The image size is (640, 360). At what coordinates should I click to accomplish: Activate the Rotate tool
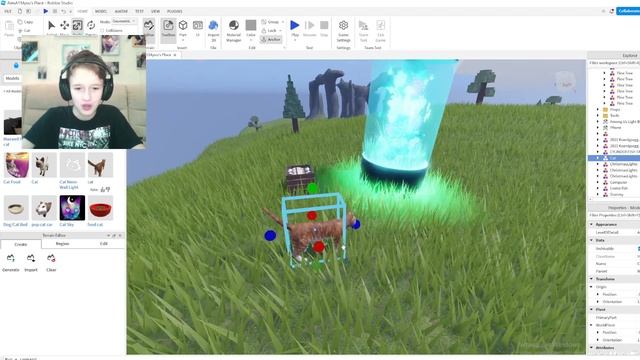tap(91, 25)
